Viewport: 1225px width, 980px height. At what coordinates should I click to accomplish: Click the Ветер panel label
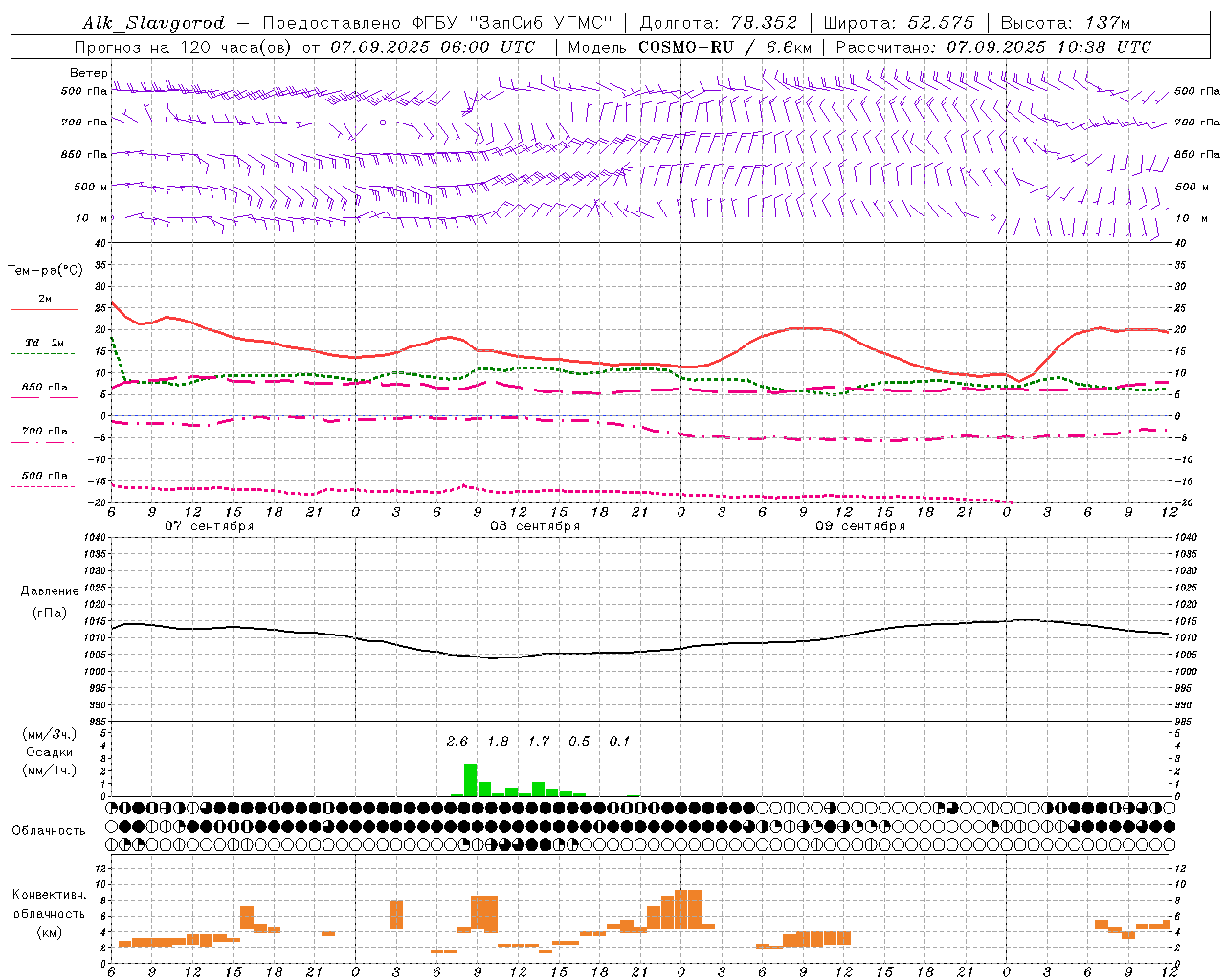point(88,73)
